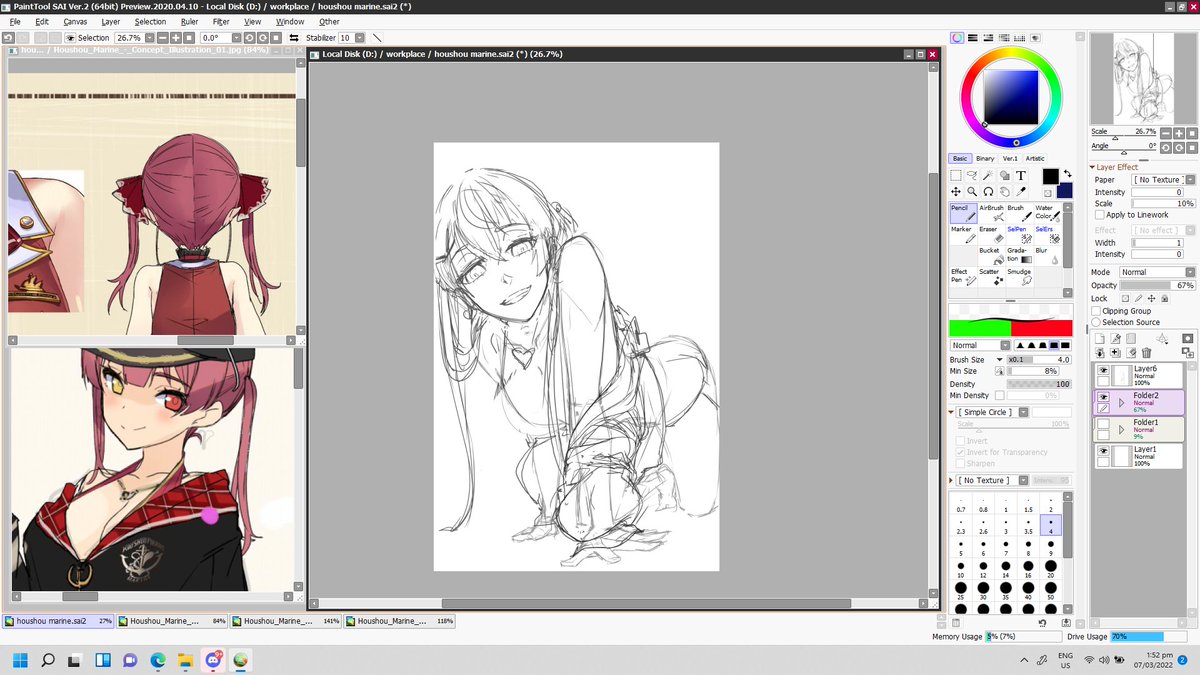Screen dimensions: 1200x675
Task: Swap foreground and background colors
Action: click(1066, 172)
